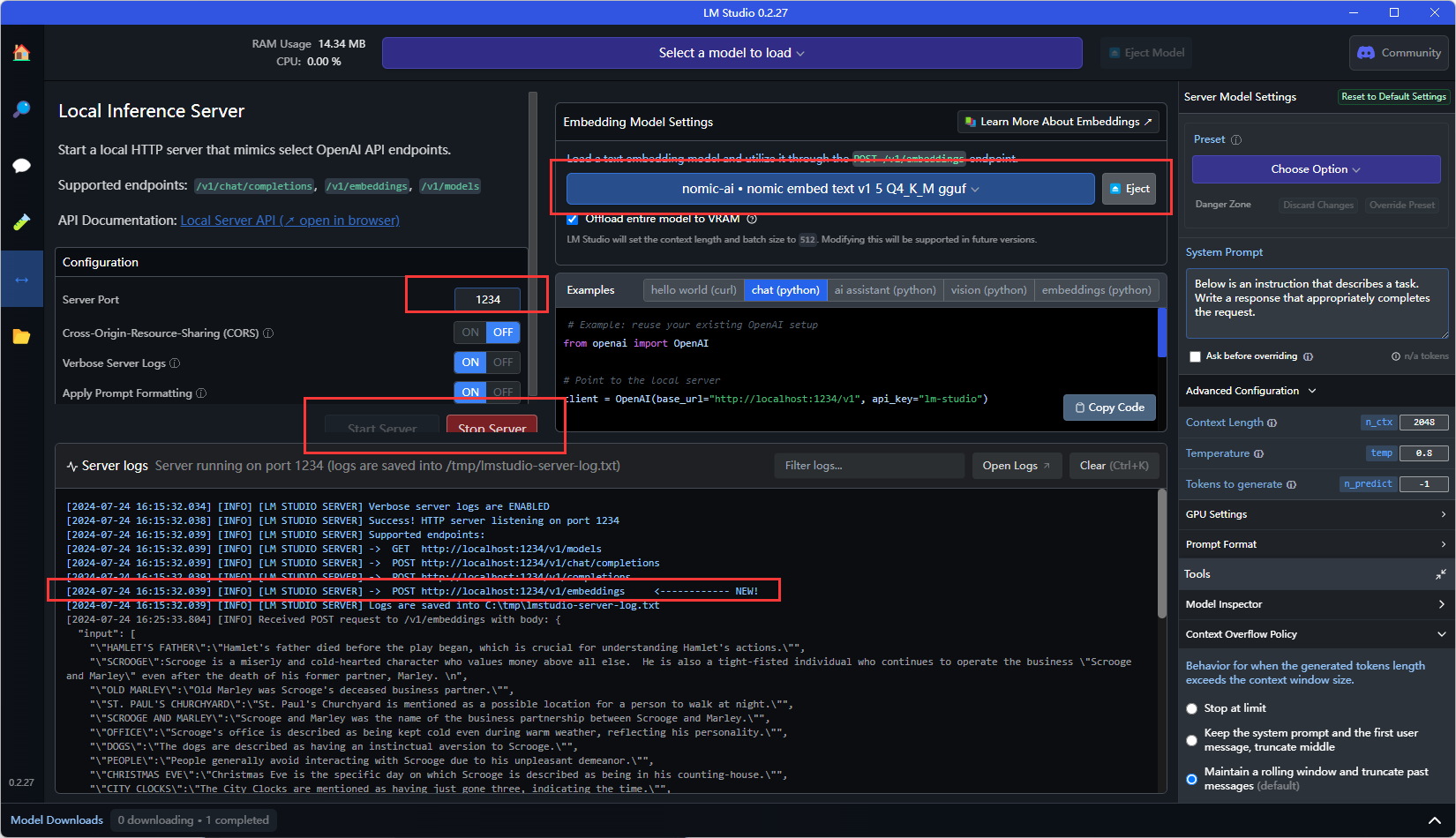
Task: Click the Server logs pulse icon
Action: click(71, 466)
